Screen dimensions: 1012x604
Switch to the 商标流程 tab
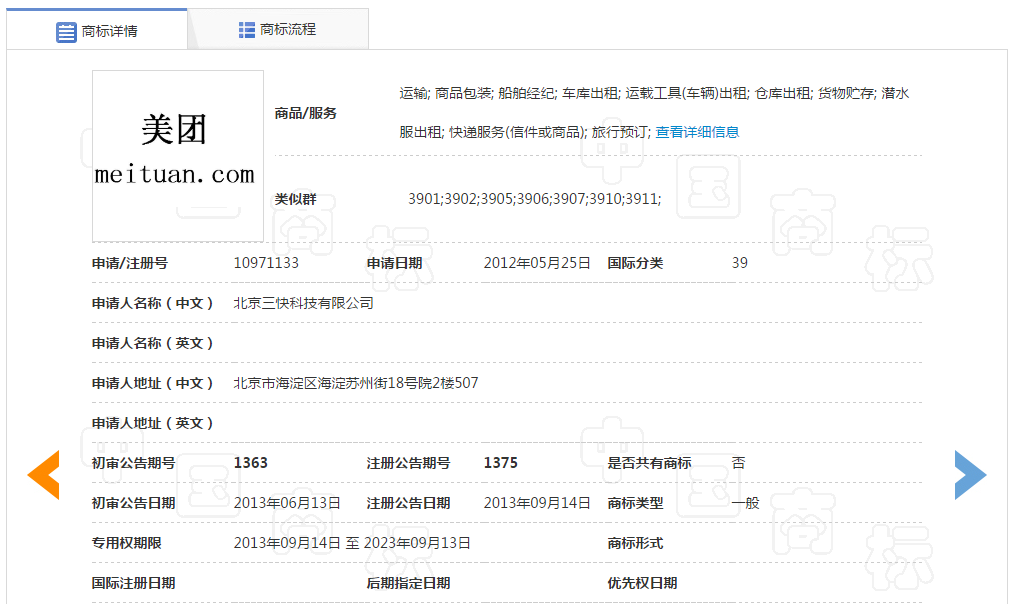(x=278, y=30)
